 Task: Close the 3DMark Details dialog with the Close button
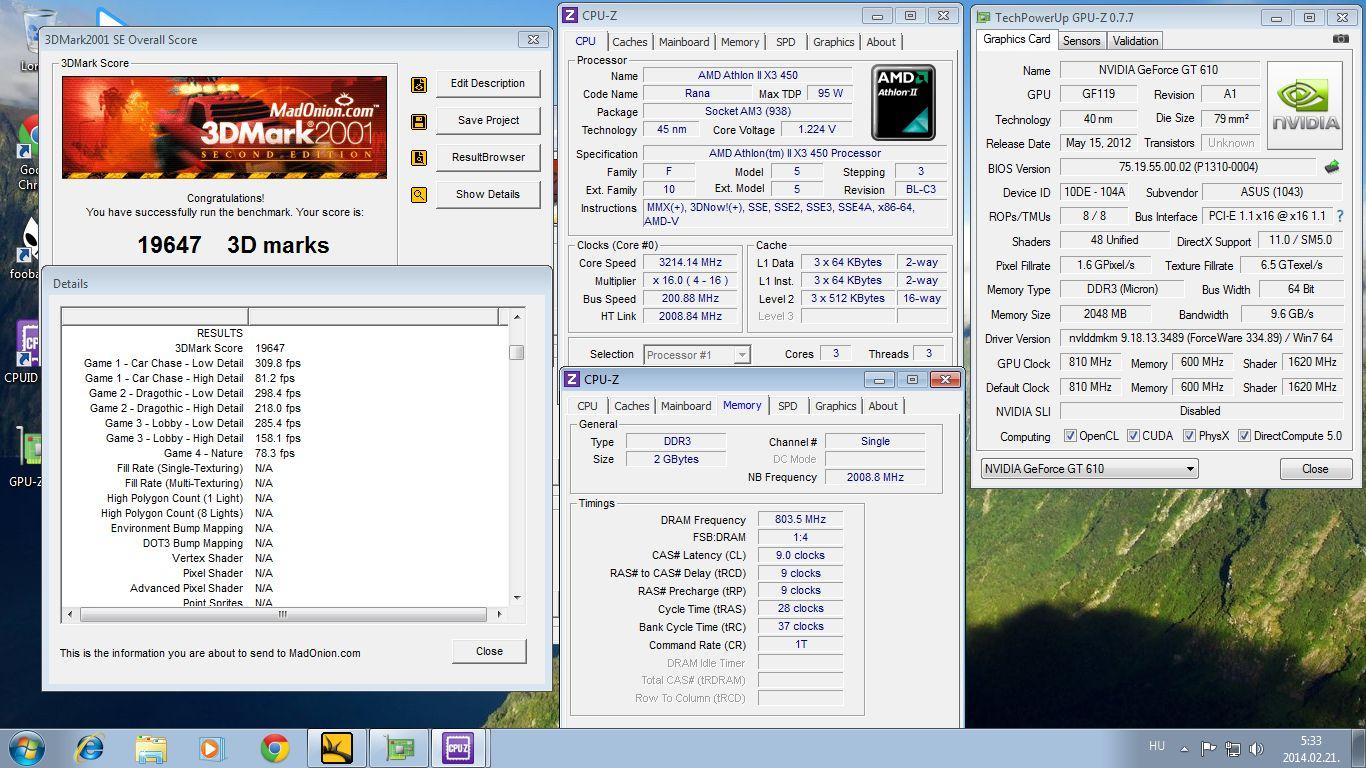[489, 651]
